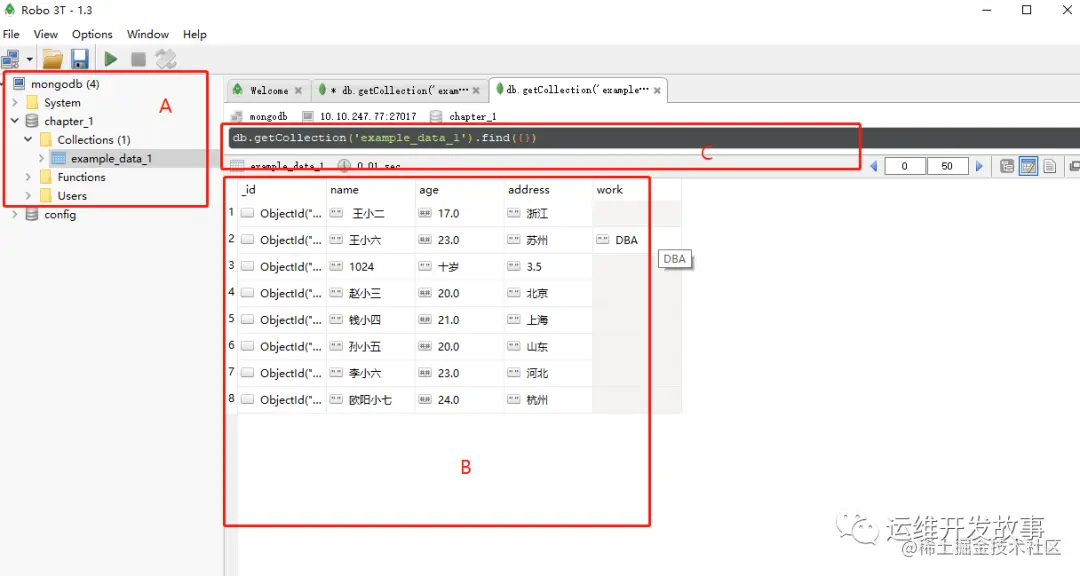The image size is (1080, 576).
Task: Open the connect to database toolbar icon
Action: tap(11, 59)
